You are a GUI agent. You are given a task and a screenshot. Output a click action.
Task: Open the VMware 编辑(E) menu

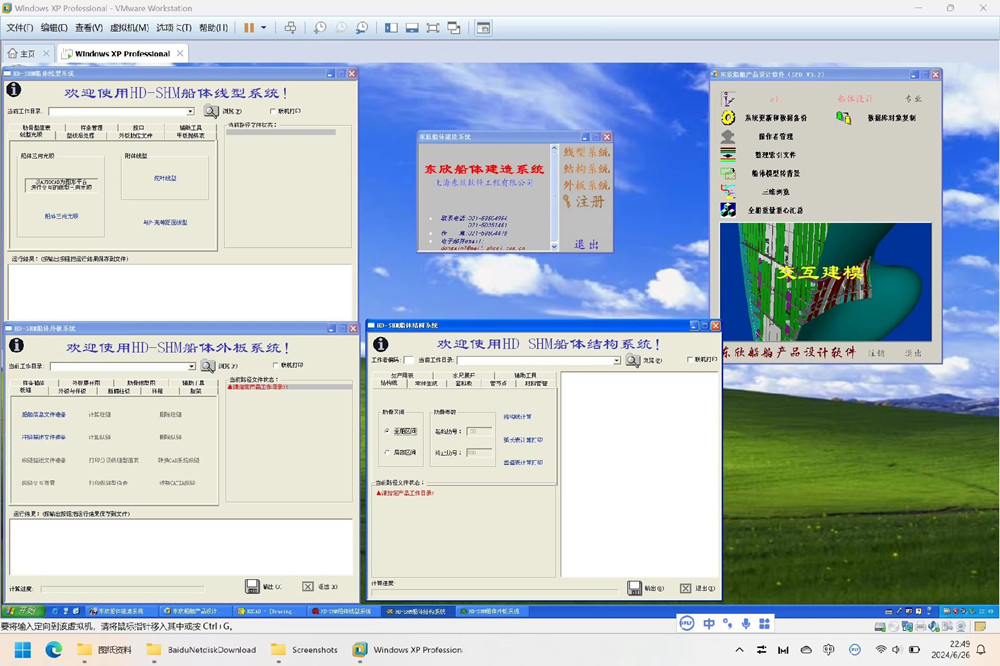(54, 27)
